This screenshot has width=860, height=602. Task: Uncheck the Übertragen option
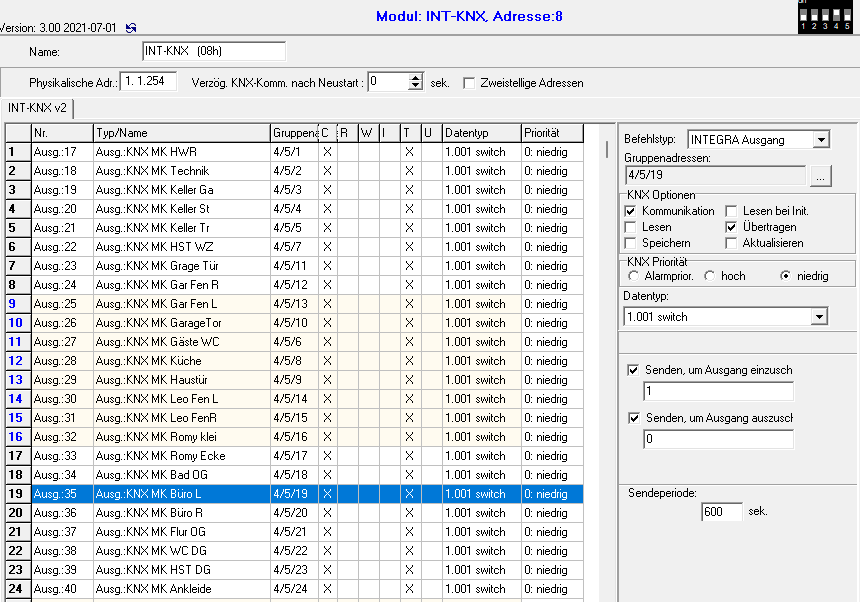tap(731, 227)
